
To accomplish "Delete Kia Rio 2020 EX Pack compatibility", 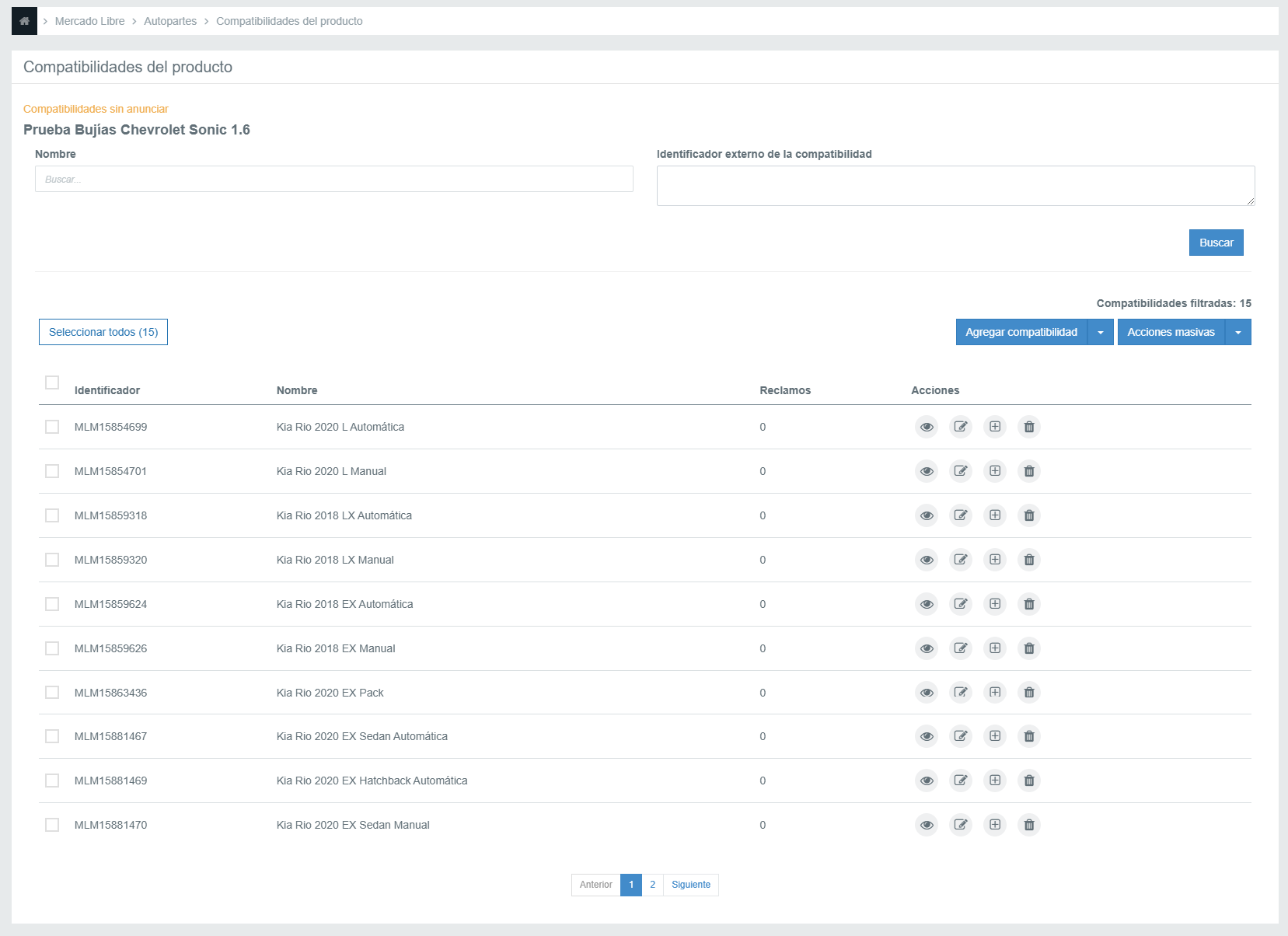I will tap(1029, 693).
